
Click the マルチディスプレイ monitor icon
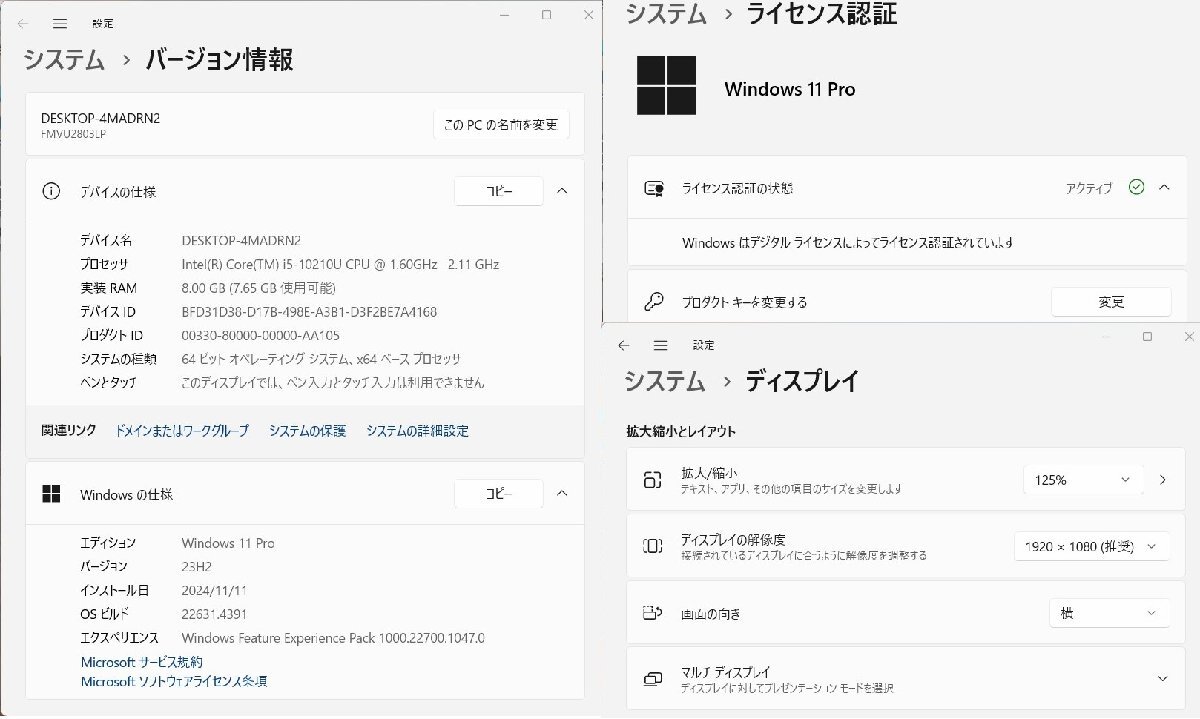653,679
